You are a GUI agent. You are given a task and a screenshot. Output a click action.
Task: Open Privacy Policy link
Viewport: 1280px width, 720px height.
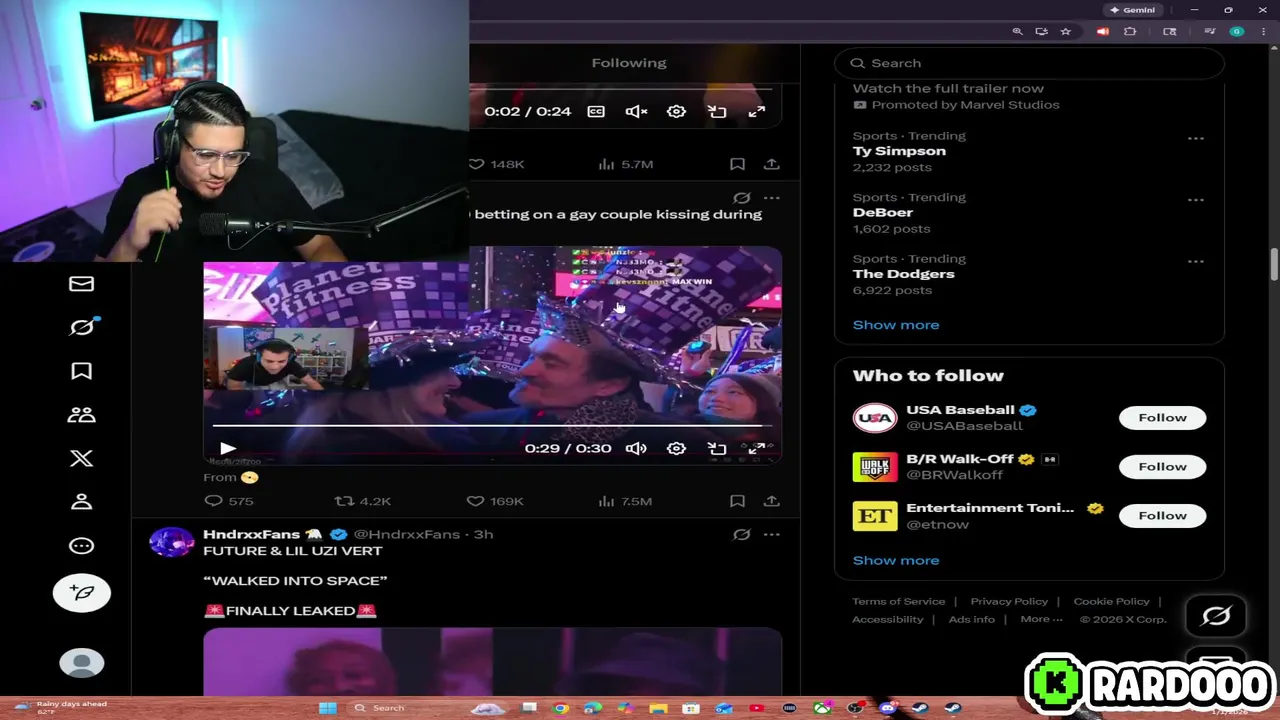pyautogui.click(x=1009, y=601)
